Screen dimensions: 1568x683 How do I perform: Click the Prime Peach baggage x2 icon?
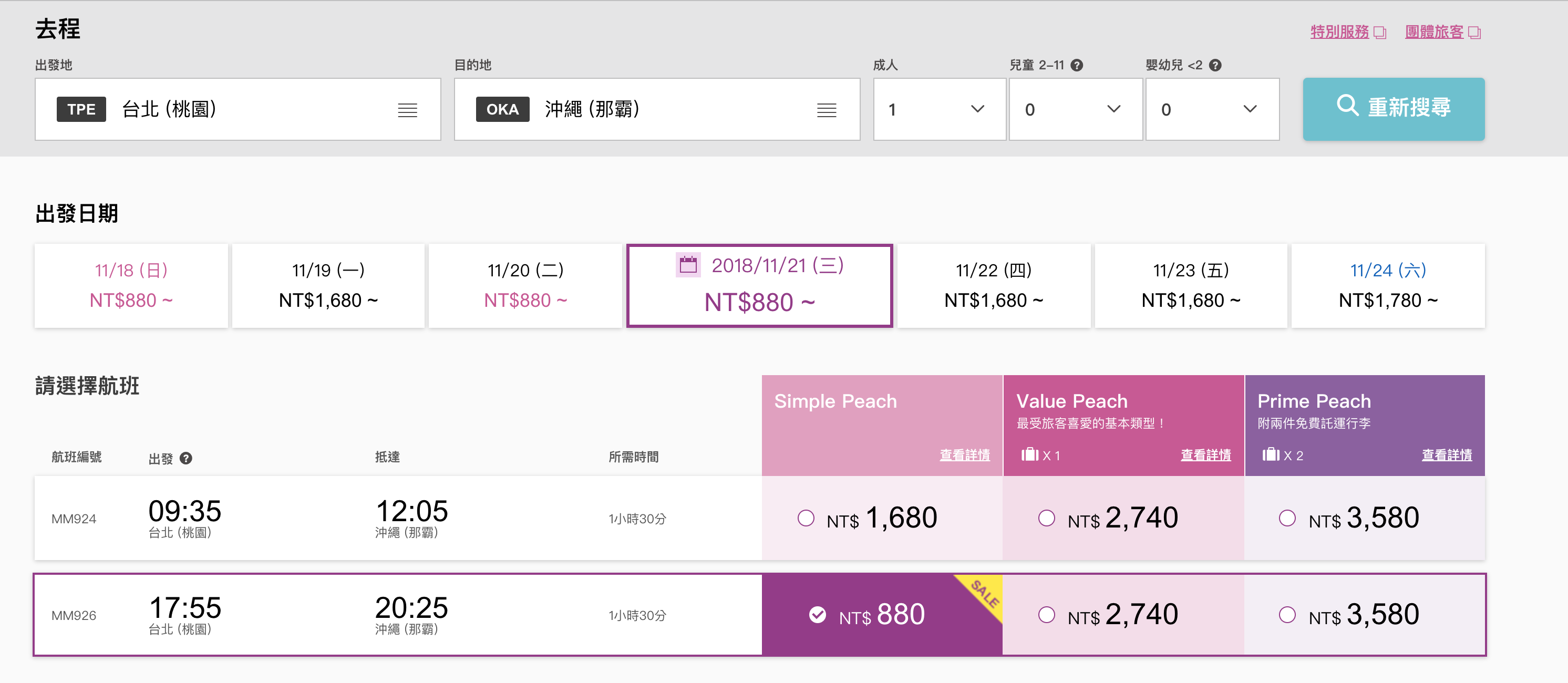click(1271, 455)
